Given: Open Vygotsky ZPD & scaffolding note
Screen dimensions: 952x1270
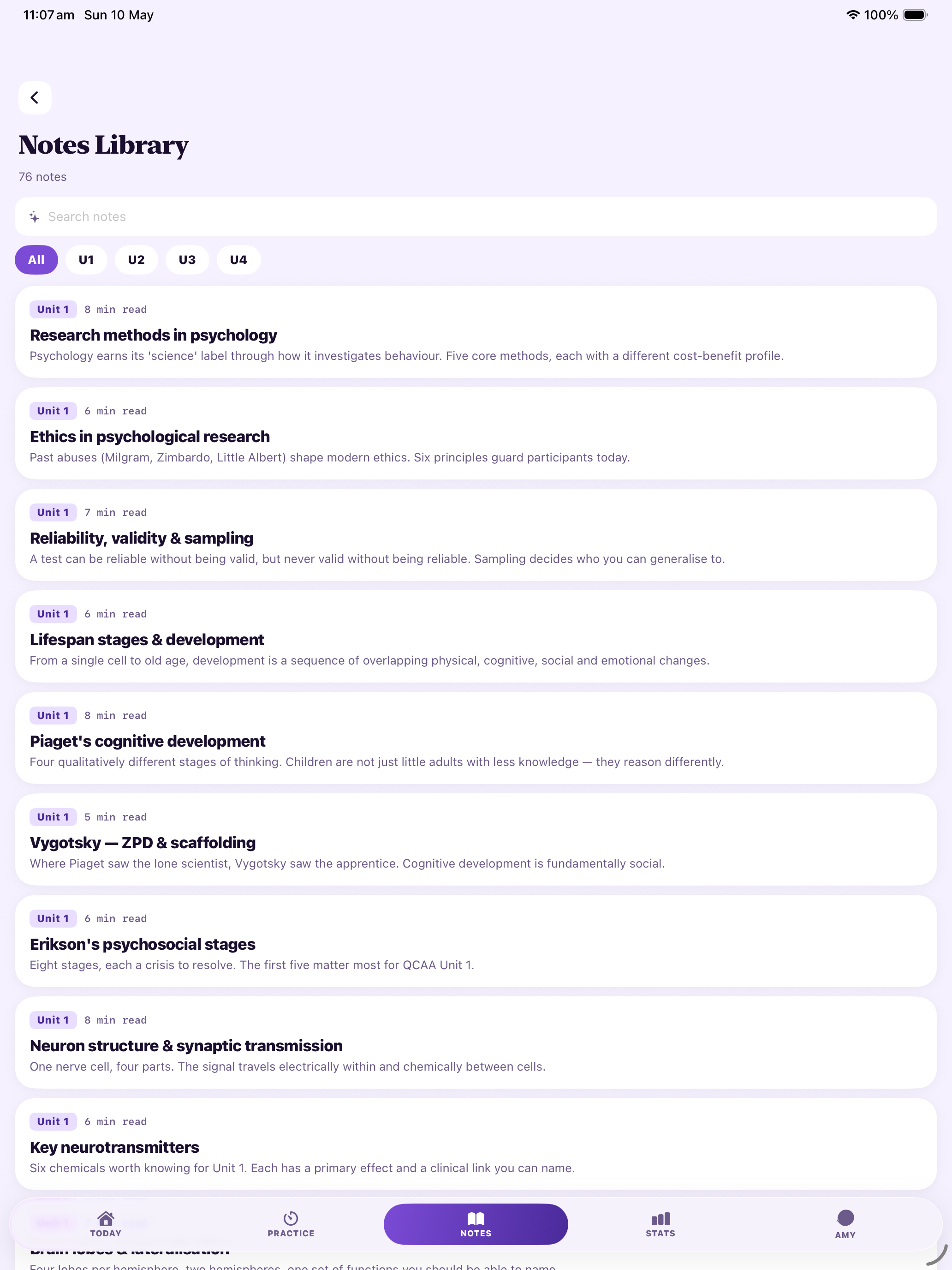Looking at the screenshot, I should (476, 839).
